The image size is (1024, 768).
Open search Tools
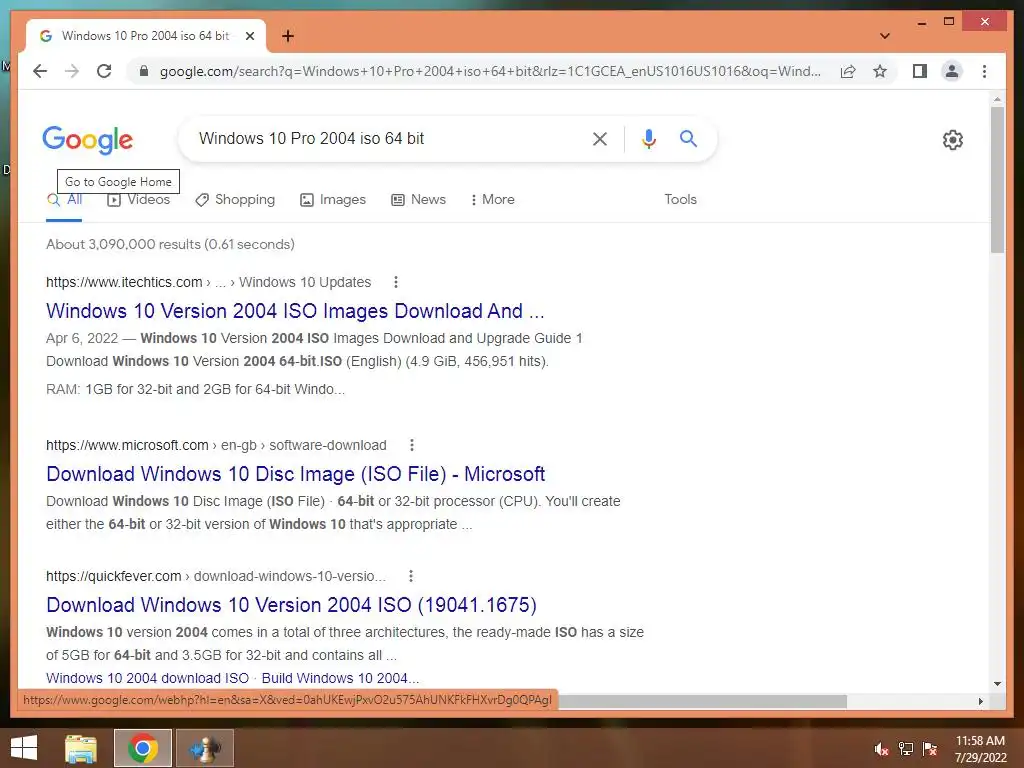click(680, 200)
